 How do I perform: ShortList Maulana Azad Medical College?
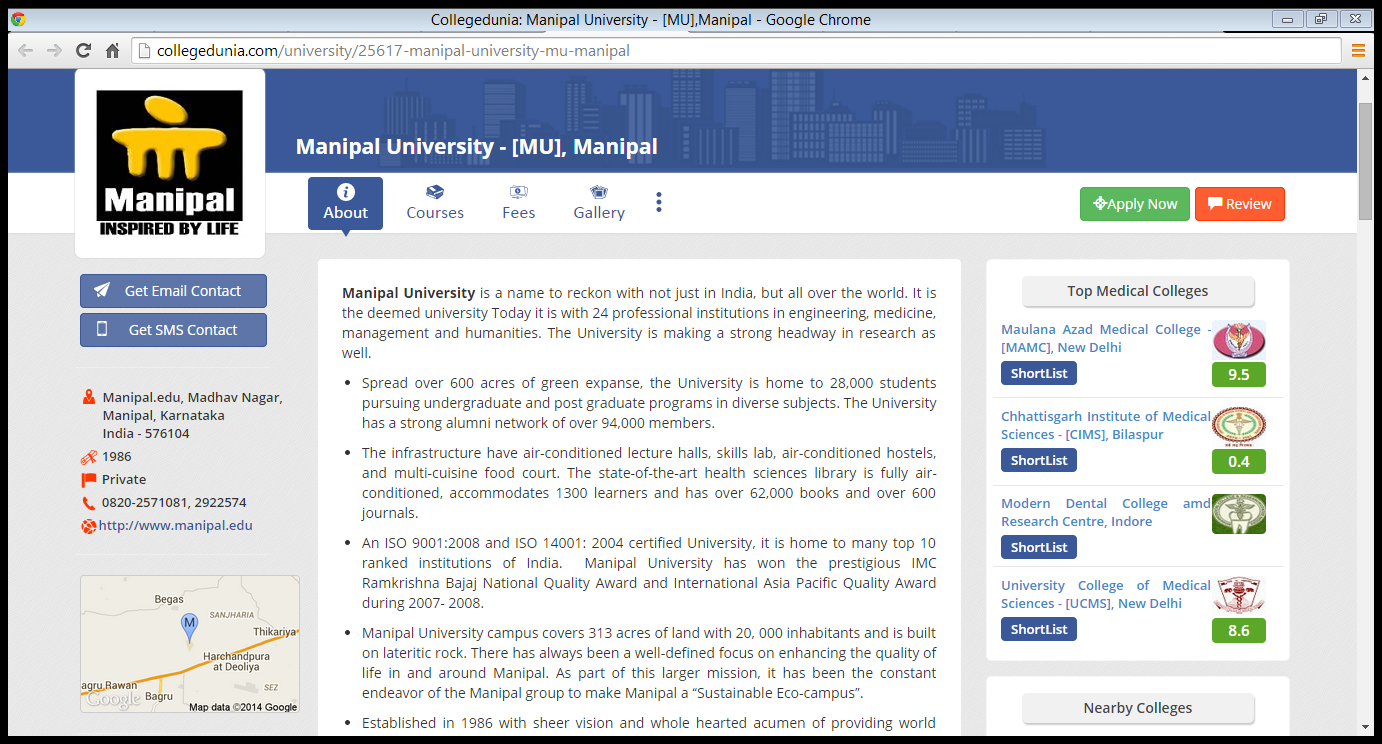point(1038,373)
